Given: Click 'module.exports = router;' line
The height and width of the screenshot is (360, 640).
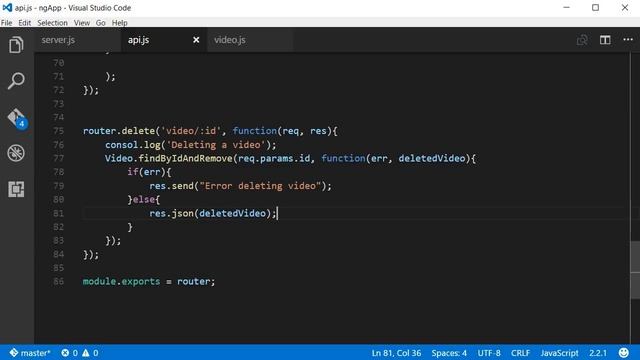Looking at the screenshot, I should point(149,282).
